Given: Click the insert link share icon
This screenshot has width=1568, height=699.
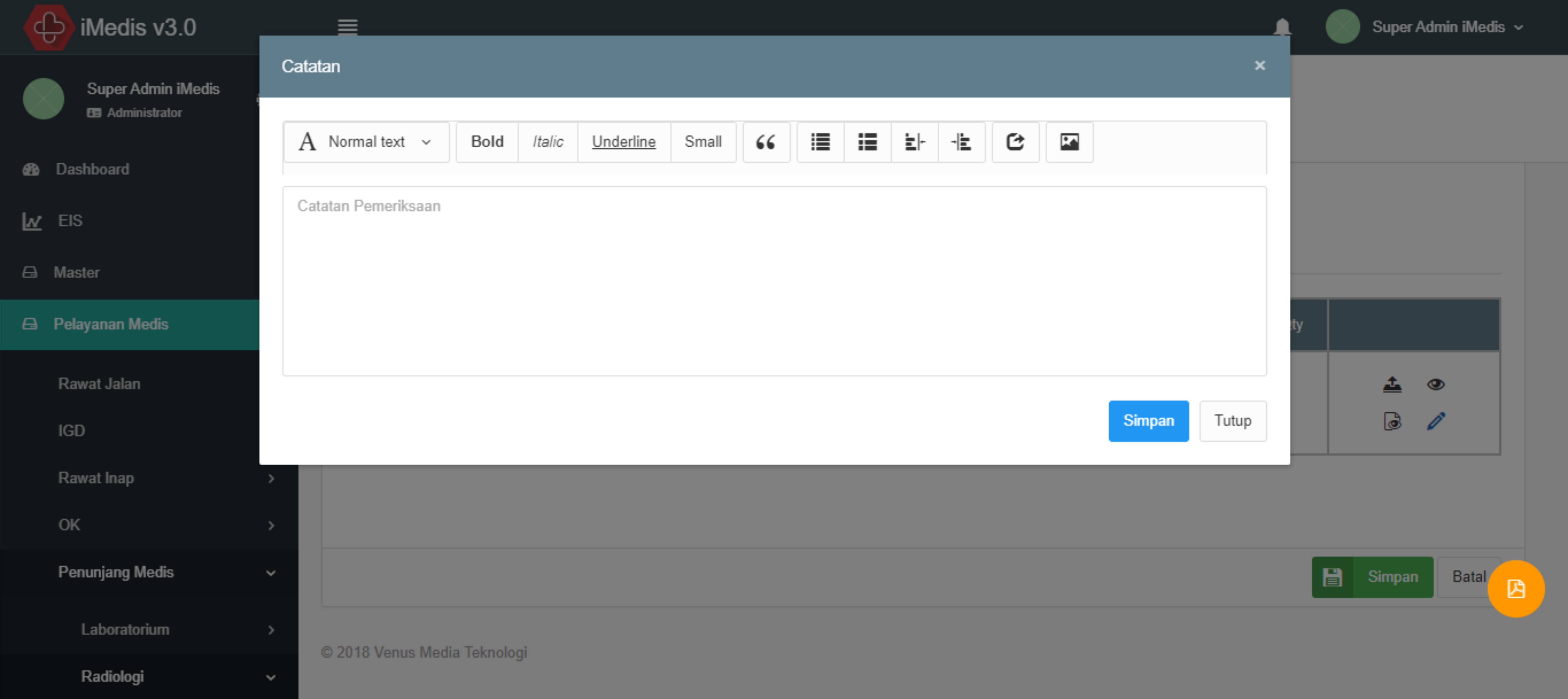Looking at the screenshot, I should [1015, 142].
